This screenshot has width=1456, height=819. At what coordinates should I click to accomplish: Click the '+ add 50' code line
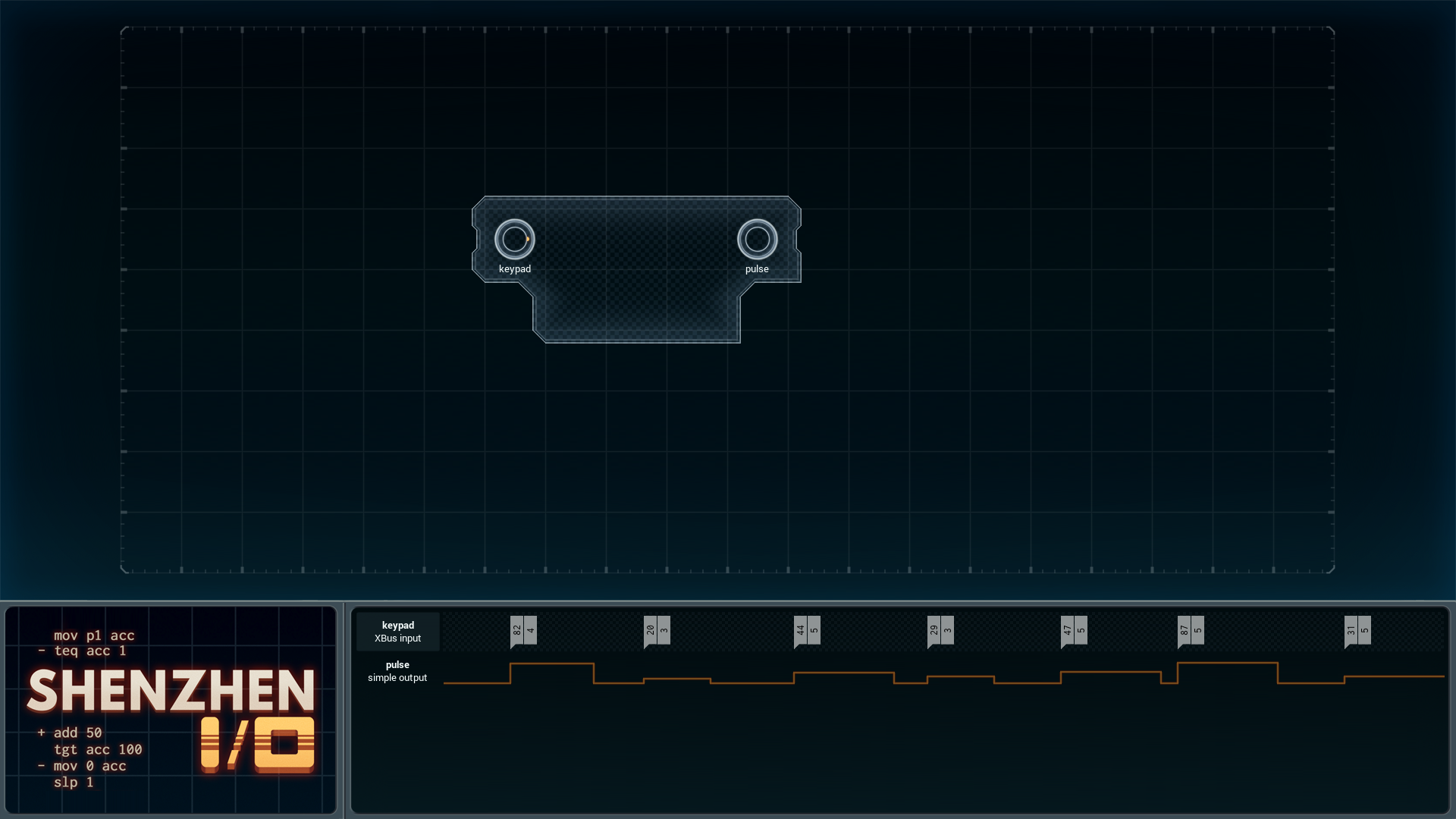70,733
